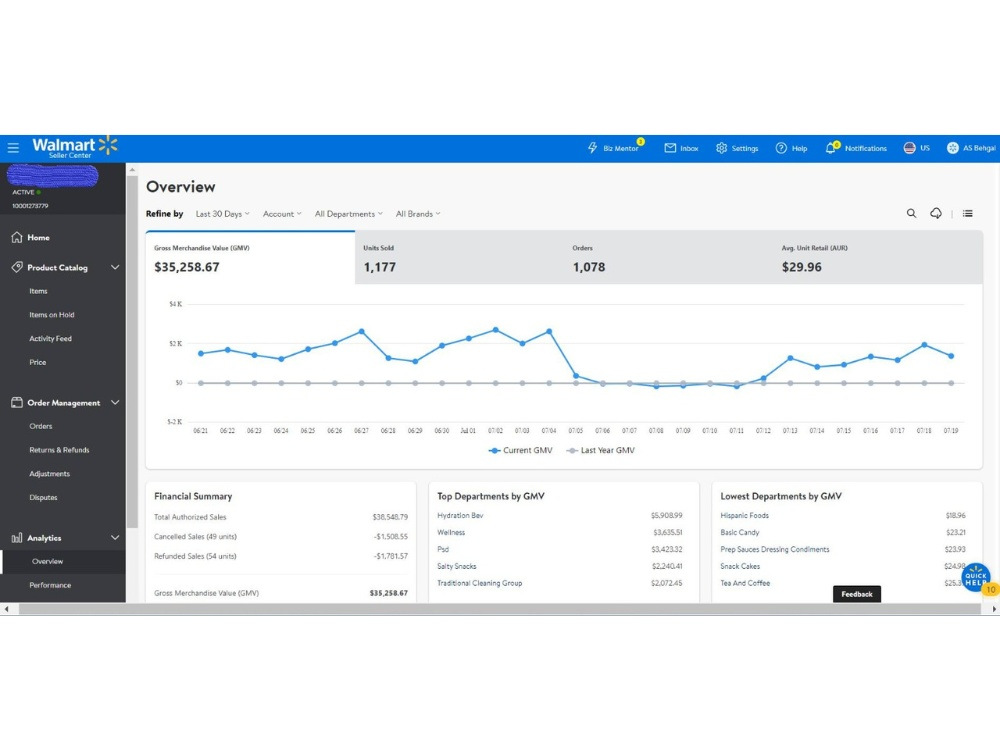Click the Analytics bar chart icon
The image size is (1000, 750).
pyautogui.click(x=17, y=538)
